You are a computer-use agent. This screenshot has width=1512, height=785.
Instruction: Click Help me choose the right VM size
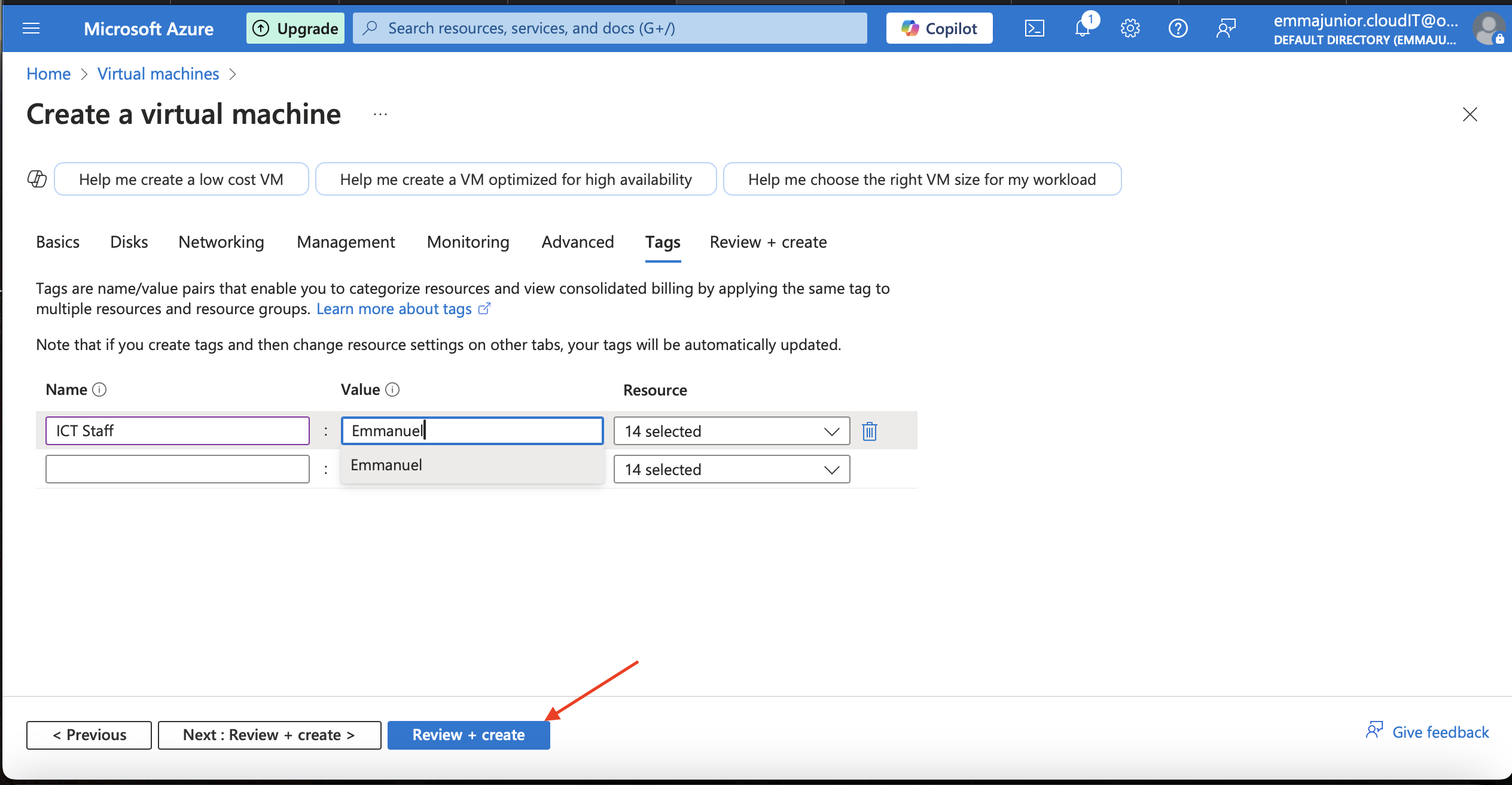coord(922,179)
